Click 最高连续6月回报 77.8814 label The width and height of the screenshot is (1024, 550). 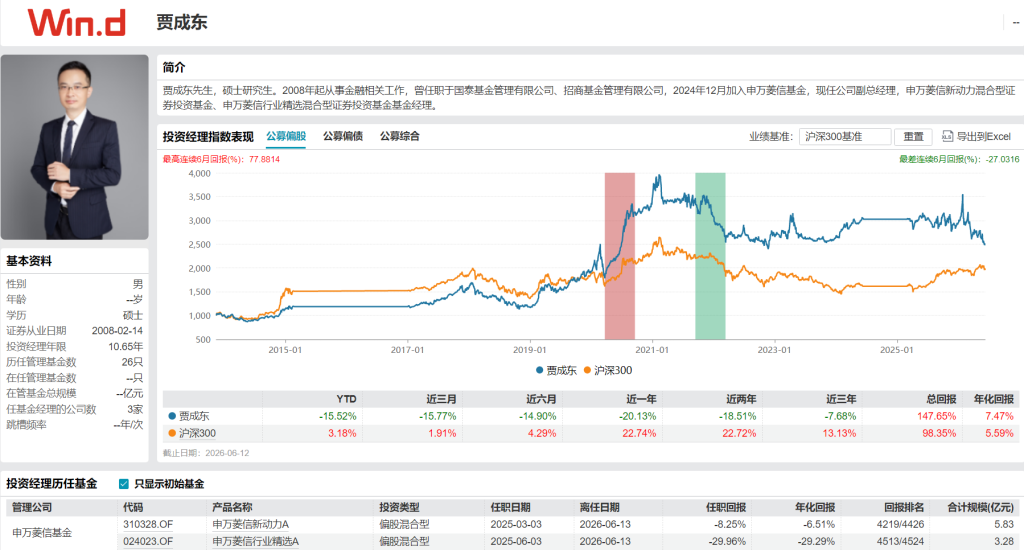pyautogui.click(x=221, y=159)
